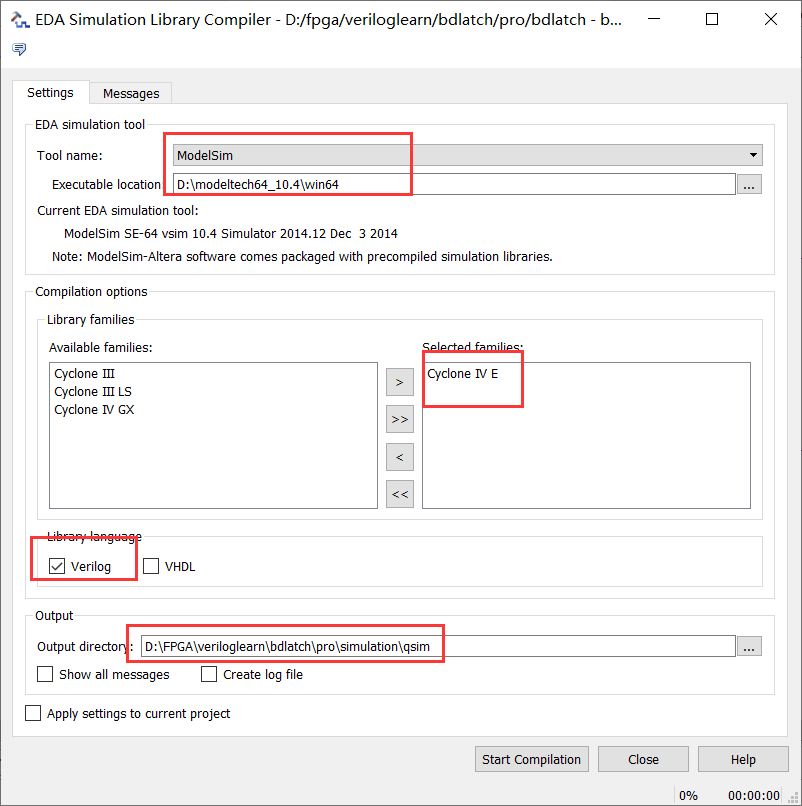802x806 pixels.
Task: Click the ModelSim SE-64 vsim version text
Action: pos(230,233)
